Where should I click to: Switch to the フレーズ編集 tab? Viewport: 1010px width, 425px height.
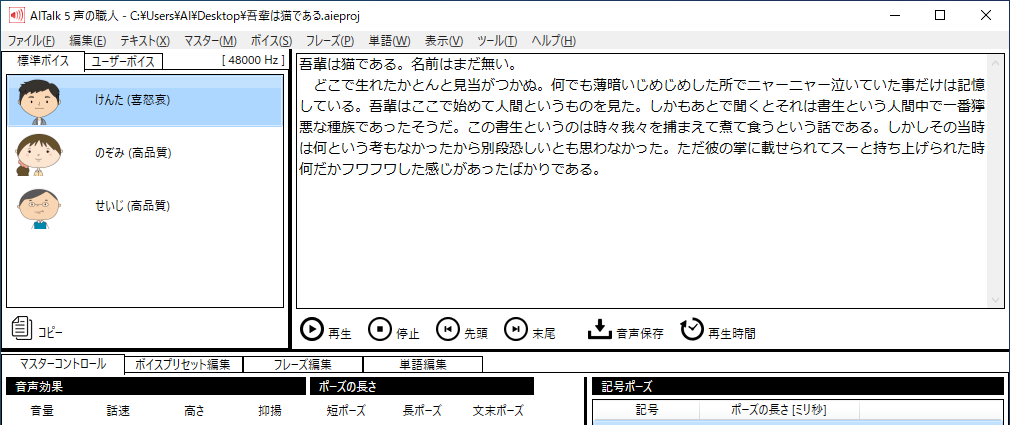click(303, 364)
